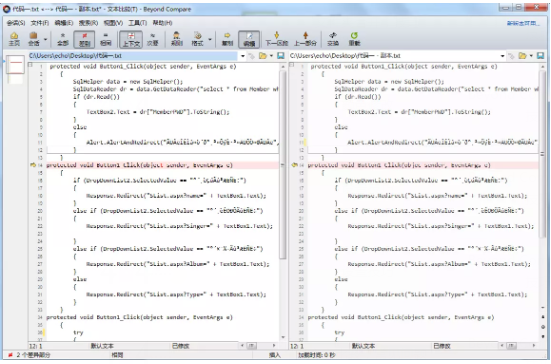
Task: Click the right pane horizontal scrollbar thumb
Action: click(x=512, y=346)
